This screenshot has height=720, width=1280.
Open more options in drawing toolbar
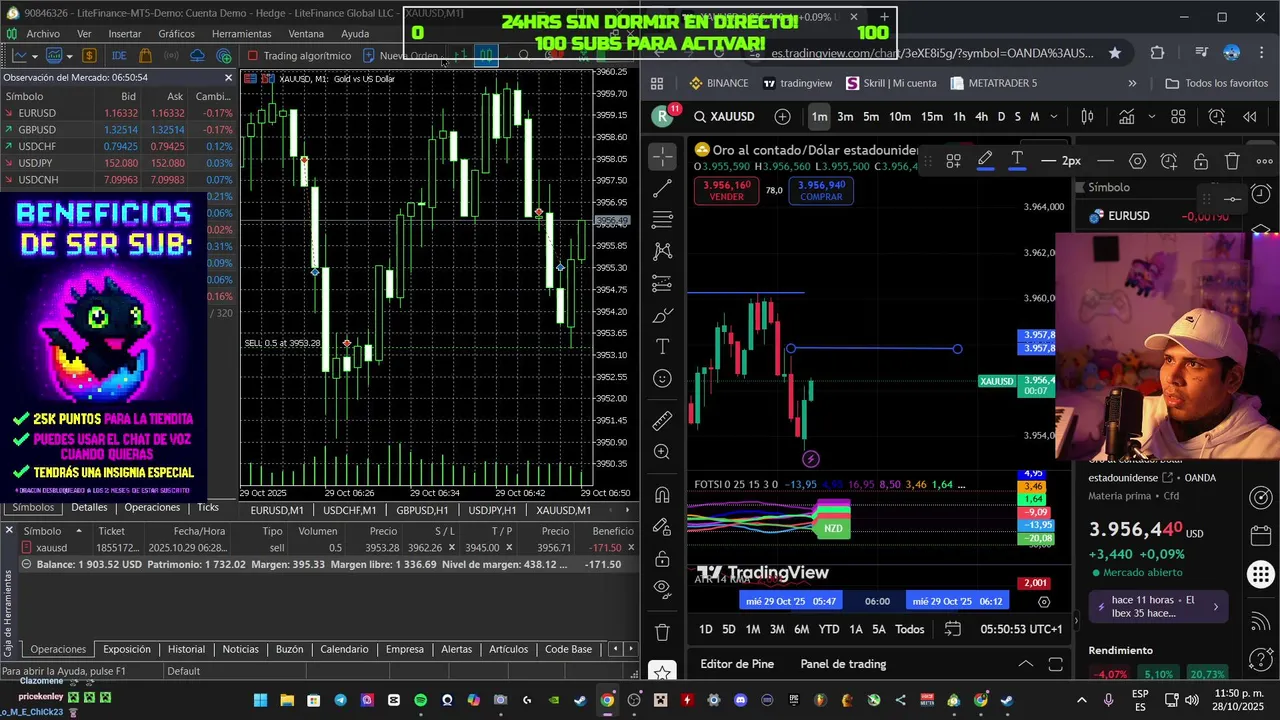tap(1264, 161)
